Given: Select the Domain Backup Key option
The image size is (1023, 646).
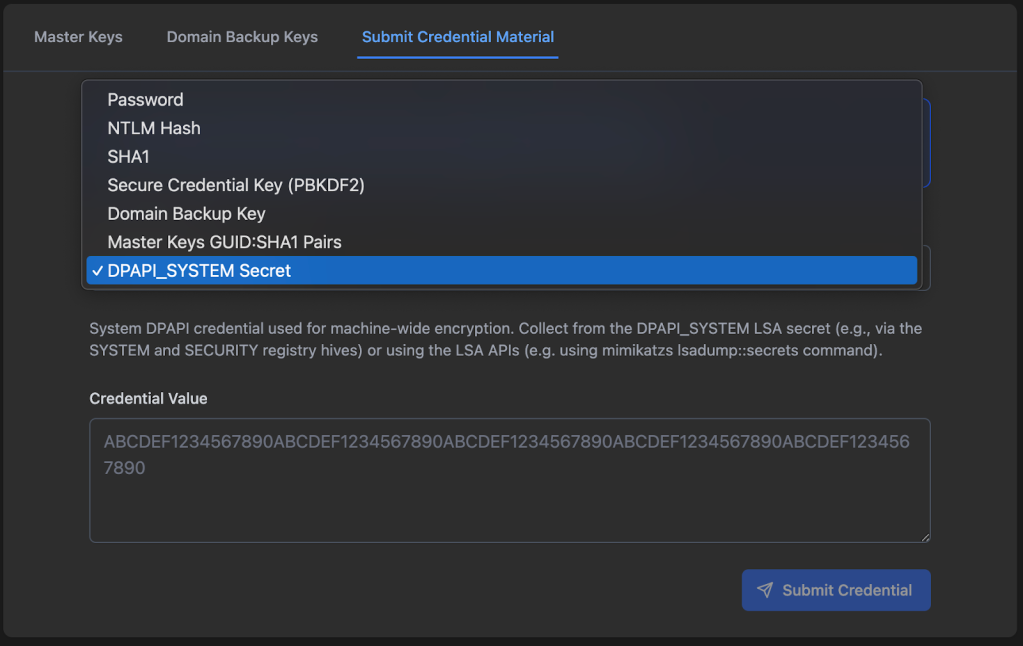Looking at the screenshot, I should click(186, 213).
